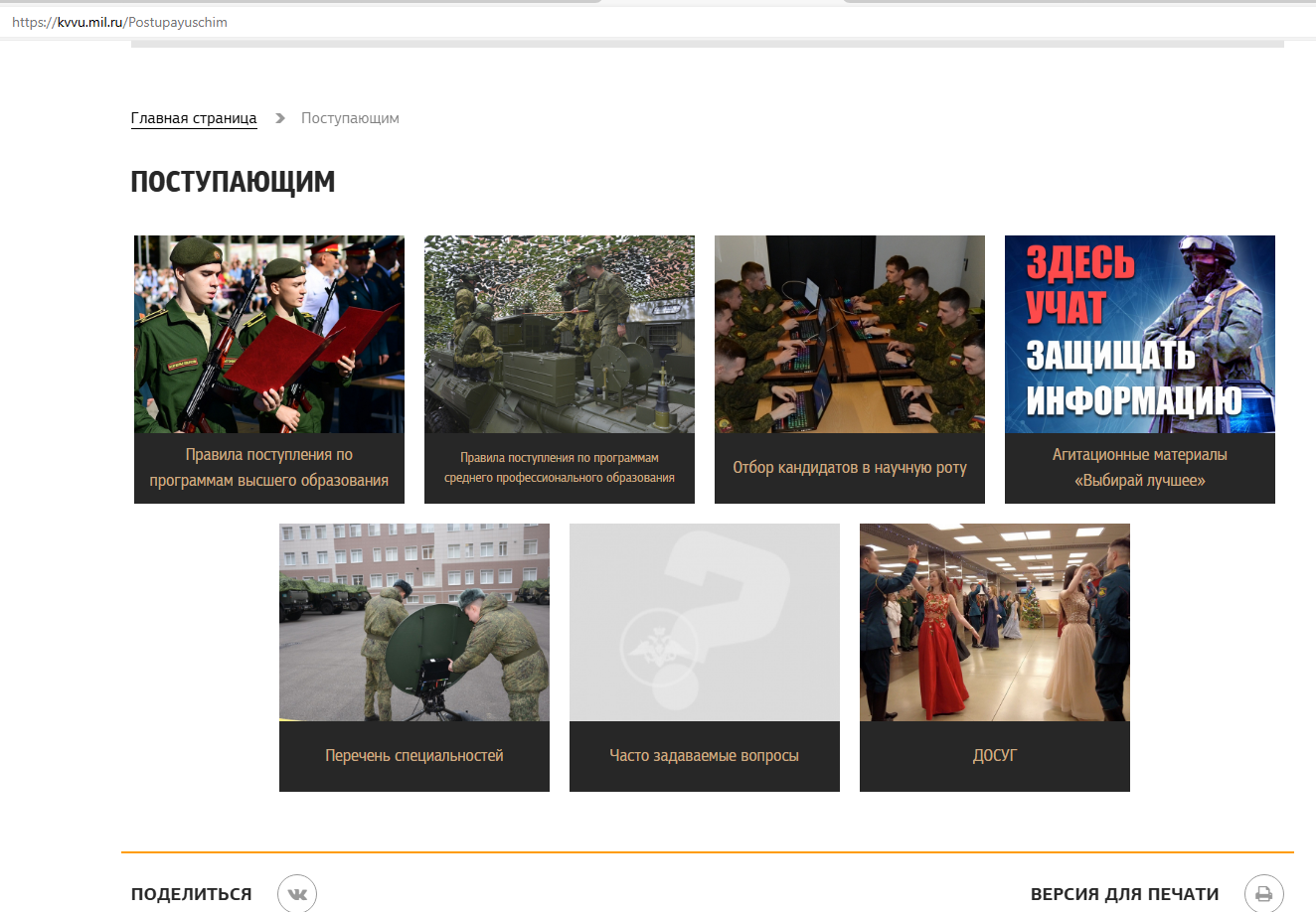
Task: Open ДОСУГ caption link
Action: 995,756
